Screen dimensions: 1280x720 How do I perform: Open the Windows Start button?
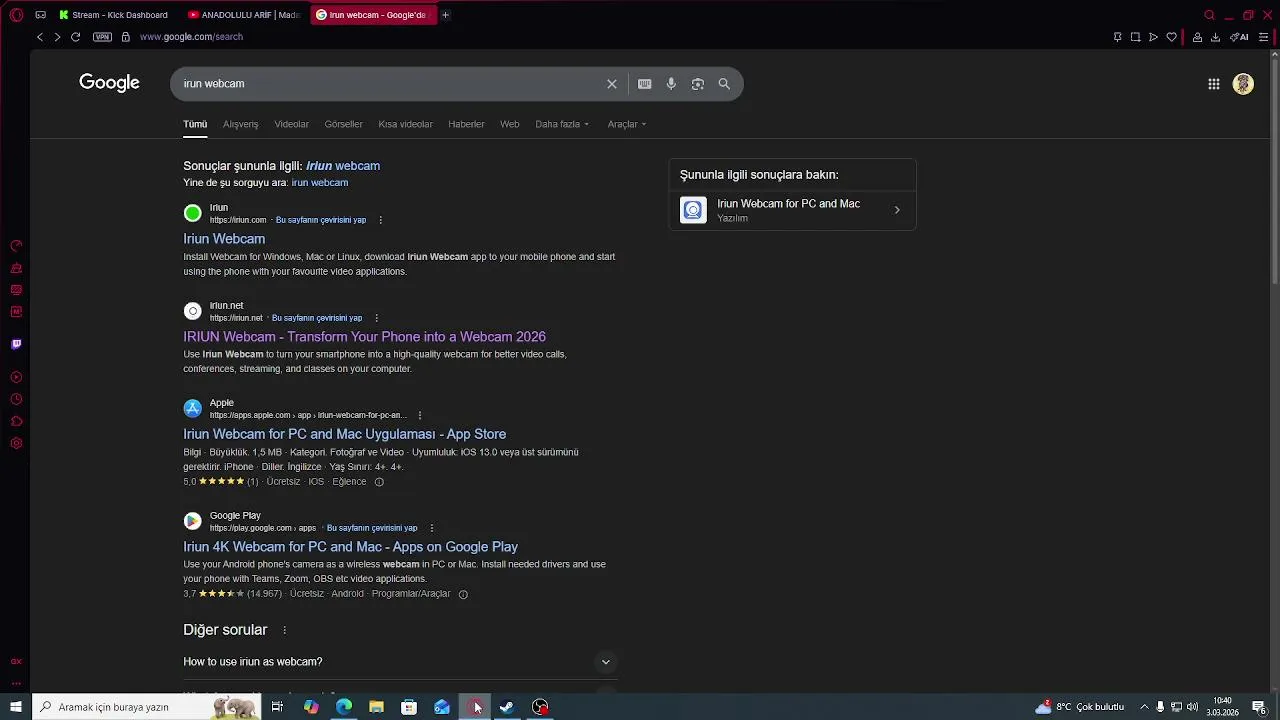click(16, 707)
